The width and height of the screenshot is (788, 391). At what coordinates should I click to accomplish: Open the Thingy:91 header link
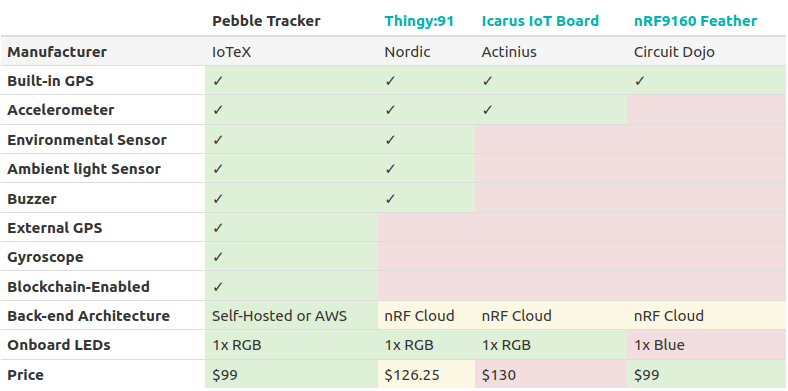pos(419,21)
